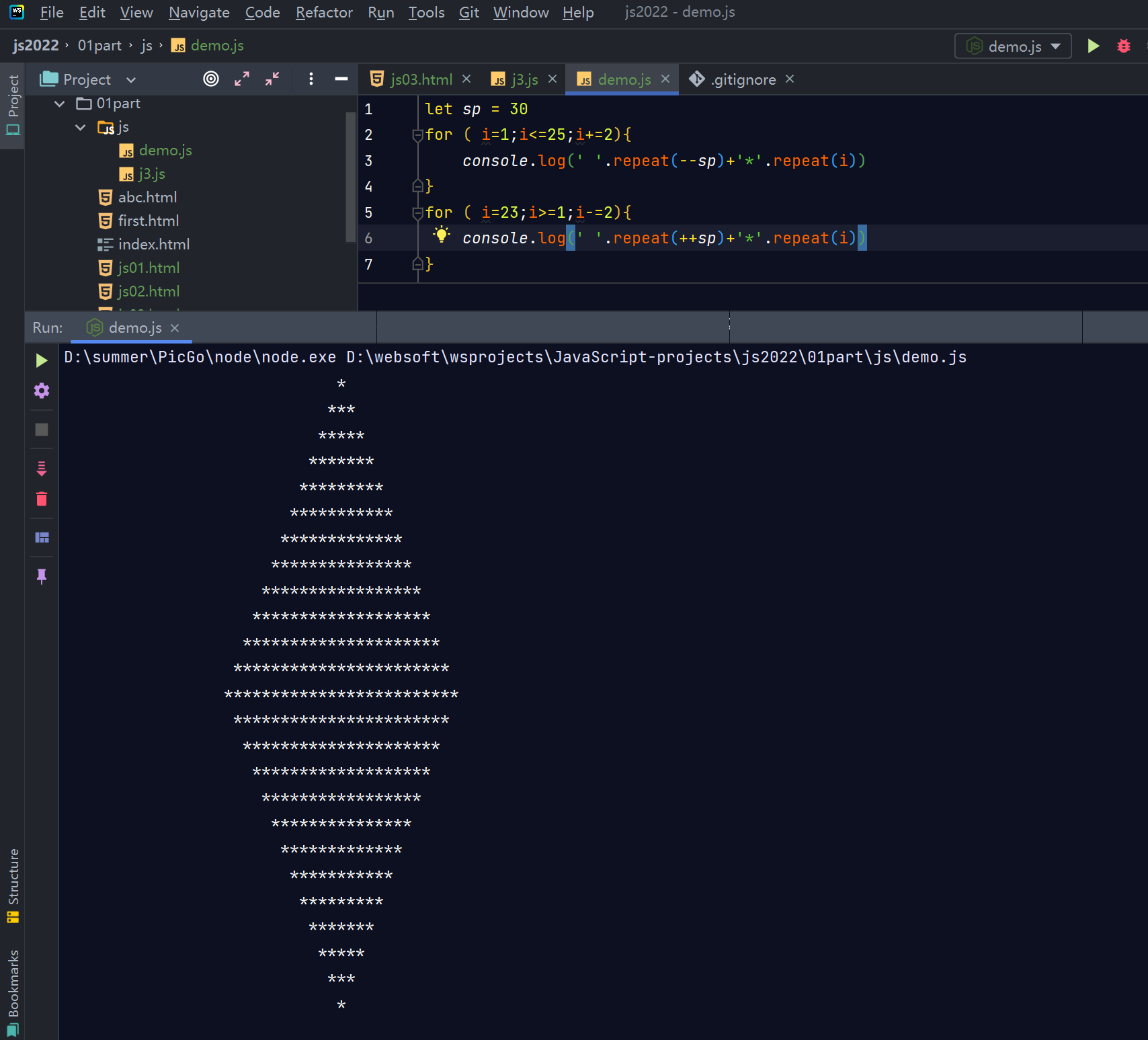The height and width of the screenshot is (1040, 1148).
Task: Open the Refactor menu
Action: coord(324,12)
